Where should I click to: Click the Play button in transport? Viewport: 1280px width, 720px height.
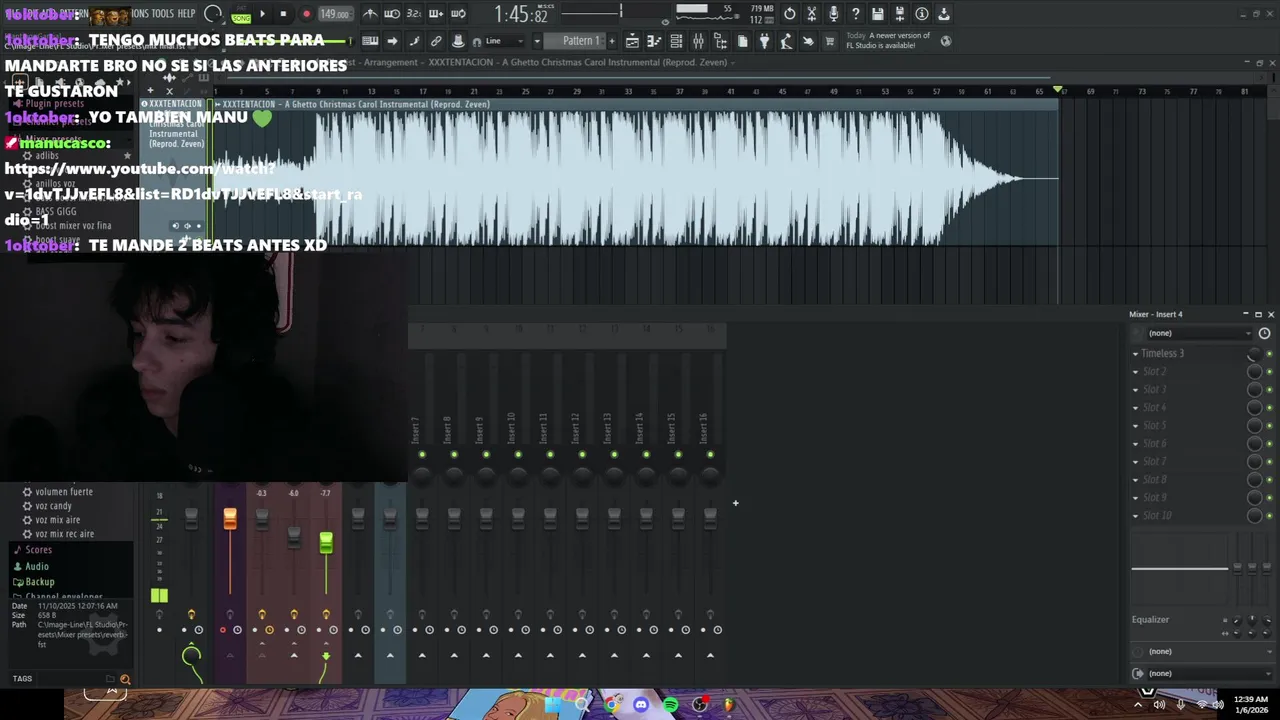click(x=263, y=14)
